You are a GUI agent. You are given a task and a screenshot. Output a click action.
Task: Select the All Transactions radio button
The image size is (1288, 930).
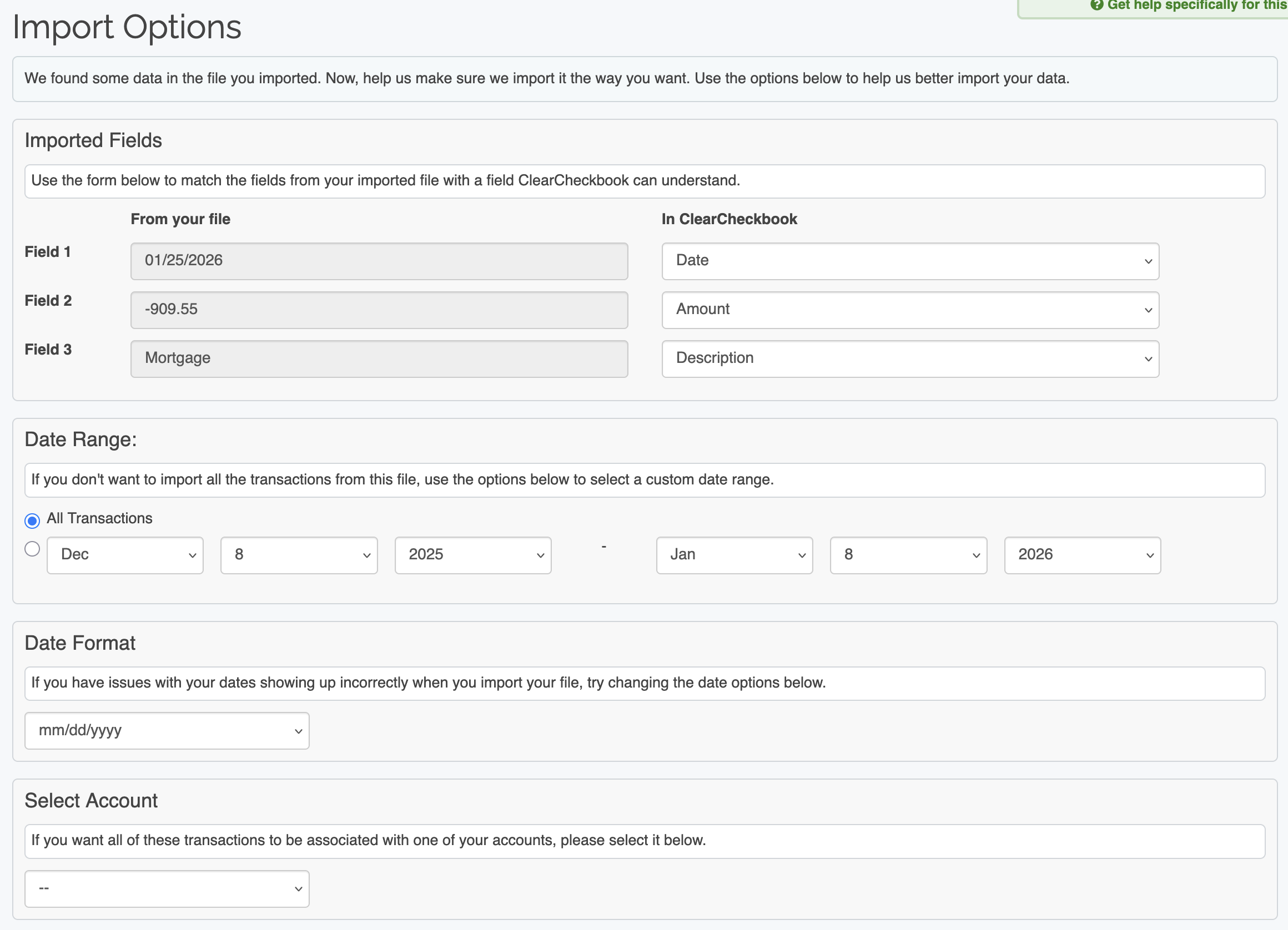pyautogui.click(x=32, y=520)
